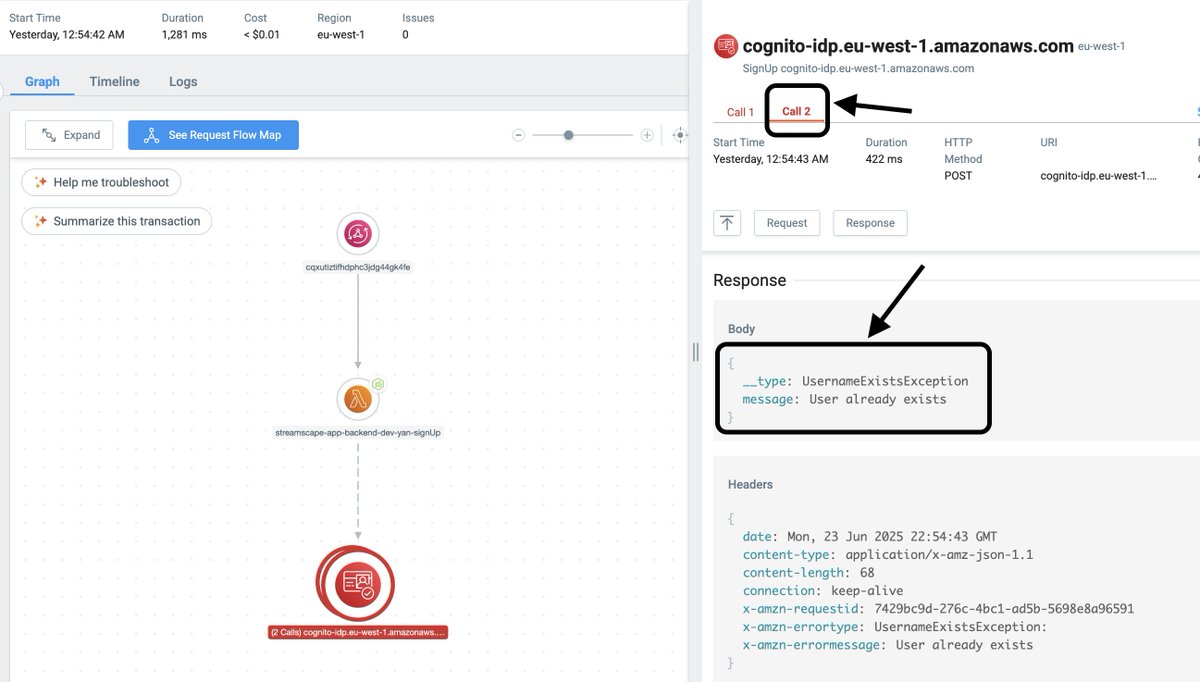Click the streamscape-app-backend-dev-yan-signUp label

(x=358, y=433)
